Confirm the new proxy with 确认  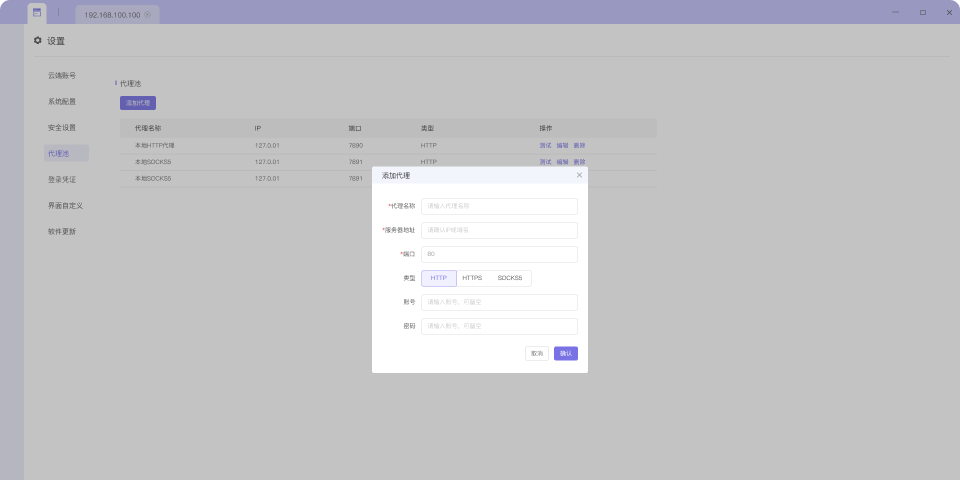(565, 353)
